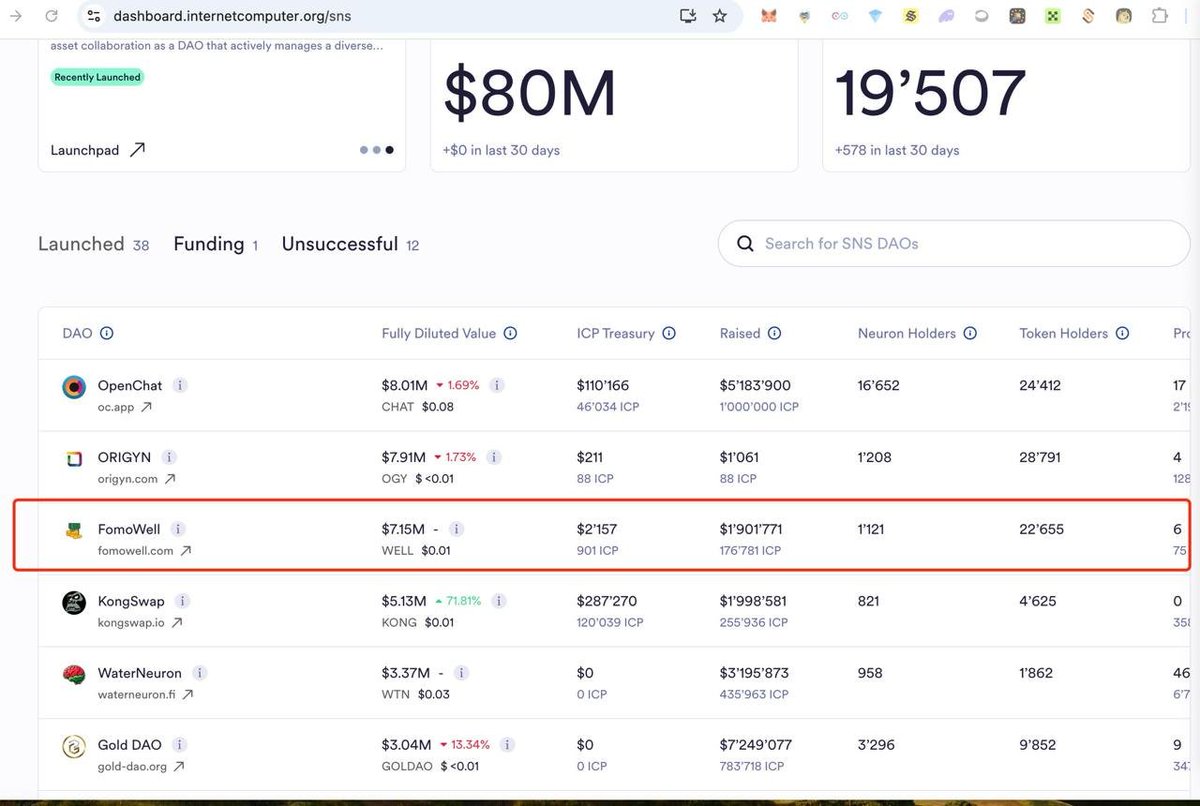Open the waterneuron.fi external link

click(x=146, y=695)
